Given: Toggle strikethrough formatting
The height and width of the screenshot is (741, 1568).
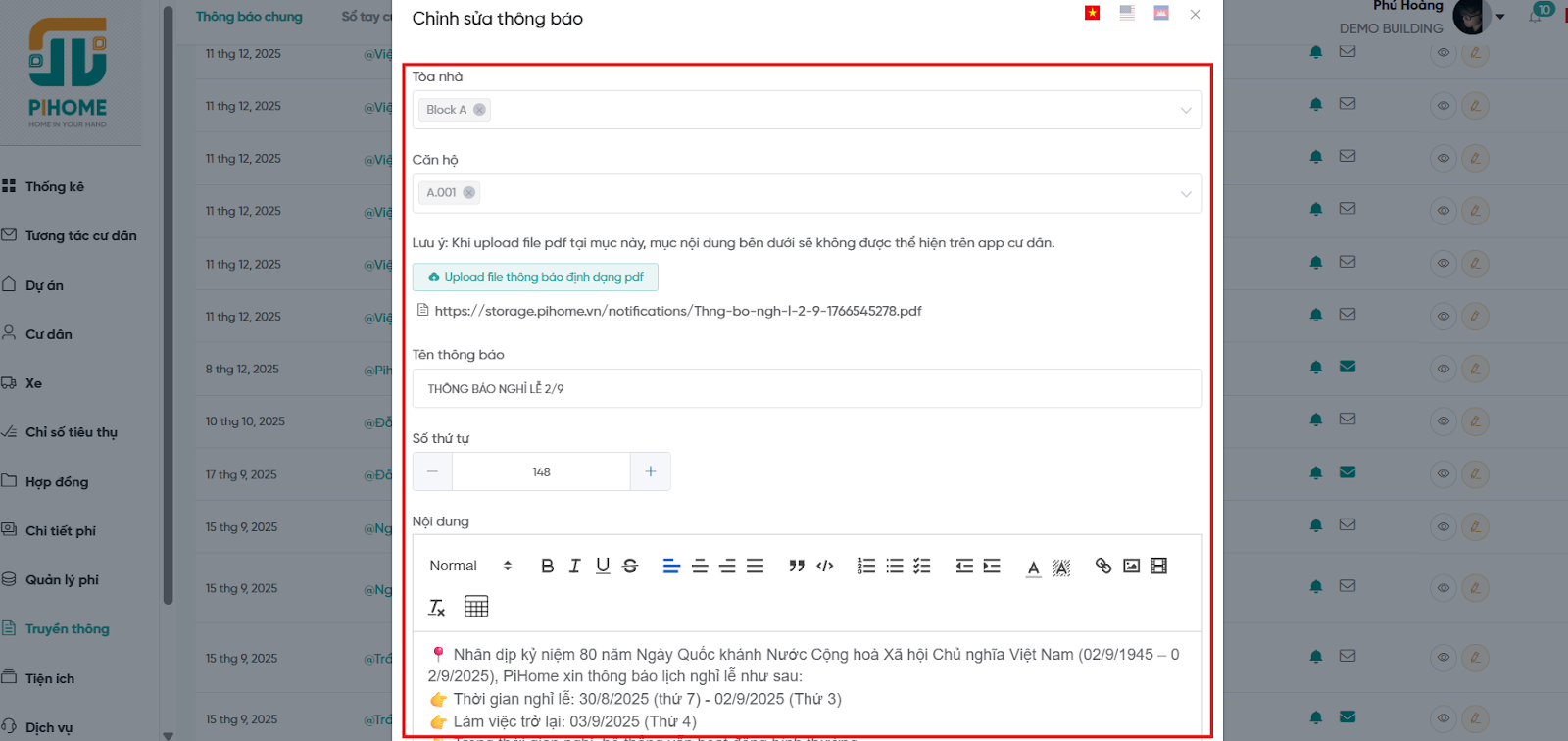Looking at the screenshot, I should (630, 566).
